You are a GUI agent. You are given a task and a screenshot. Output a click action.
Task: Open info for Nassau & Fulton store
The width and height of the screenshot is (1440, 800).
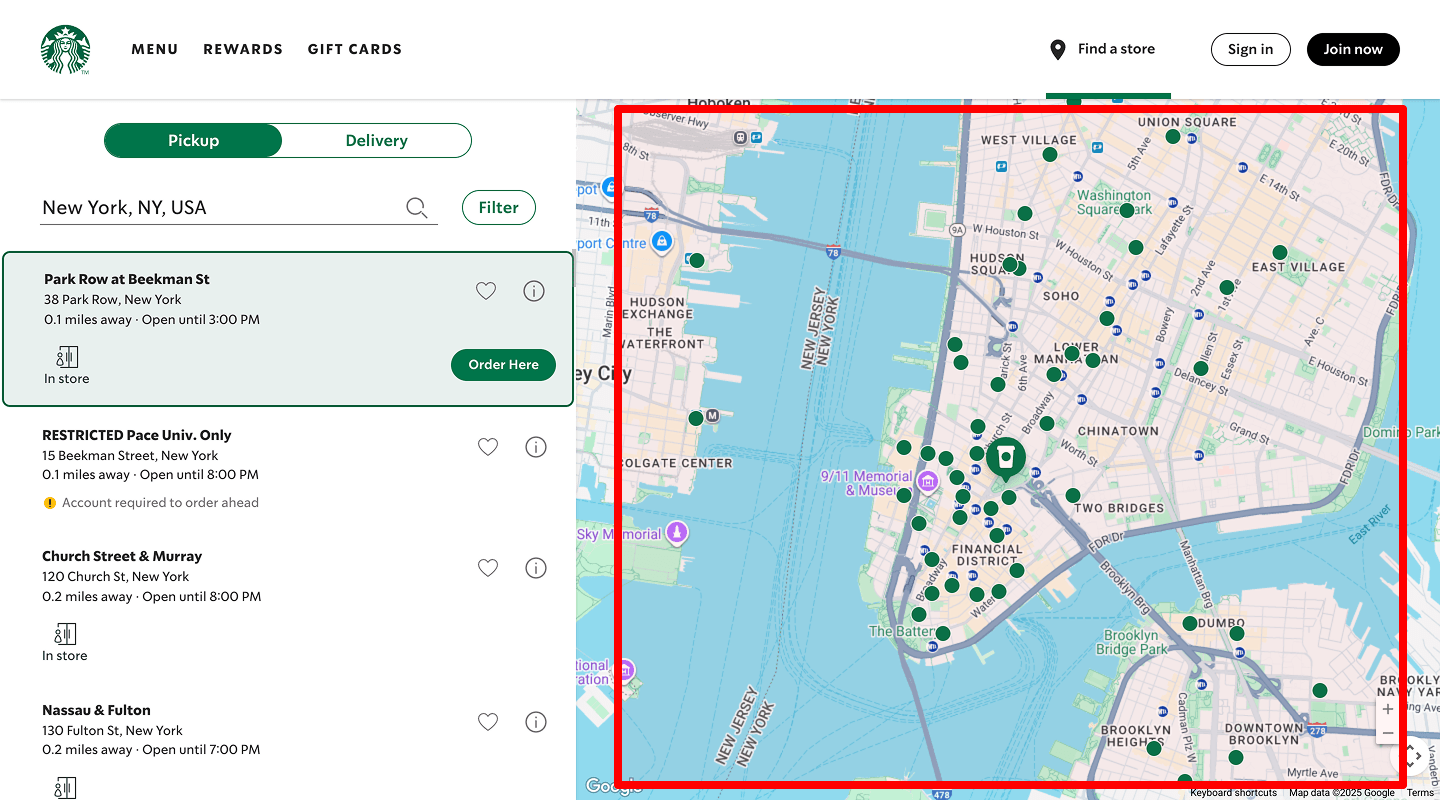[x=535, y=721]
